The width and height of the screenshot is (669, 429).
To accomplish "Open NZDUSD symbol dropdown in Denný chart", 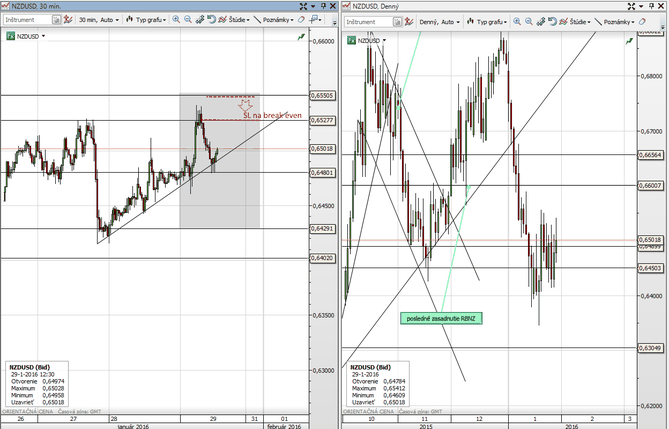I will click(x=384, y=41).
